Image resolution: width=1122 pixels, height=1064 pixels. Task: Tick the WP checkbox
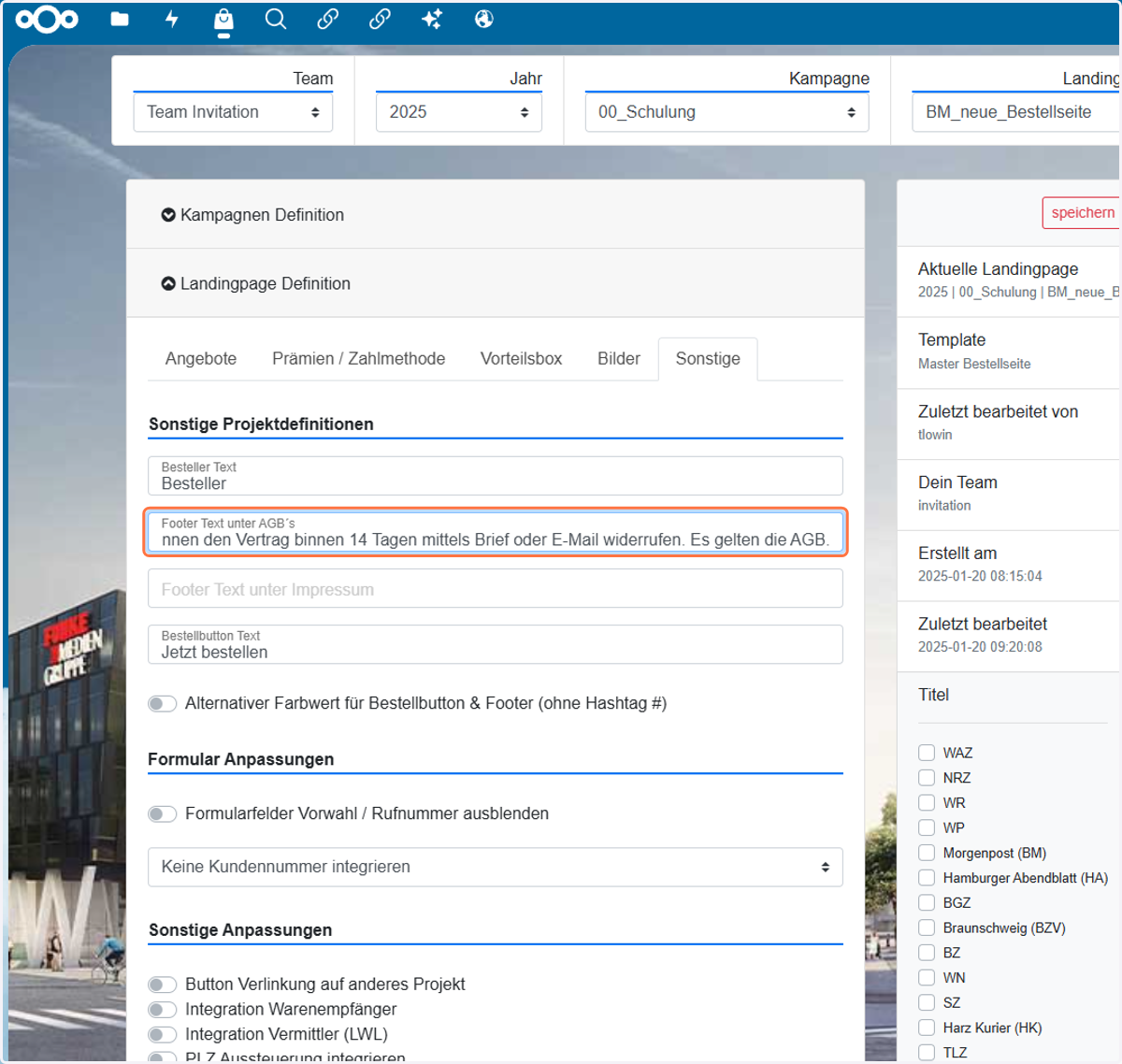[x=927, y=827]
